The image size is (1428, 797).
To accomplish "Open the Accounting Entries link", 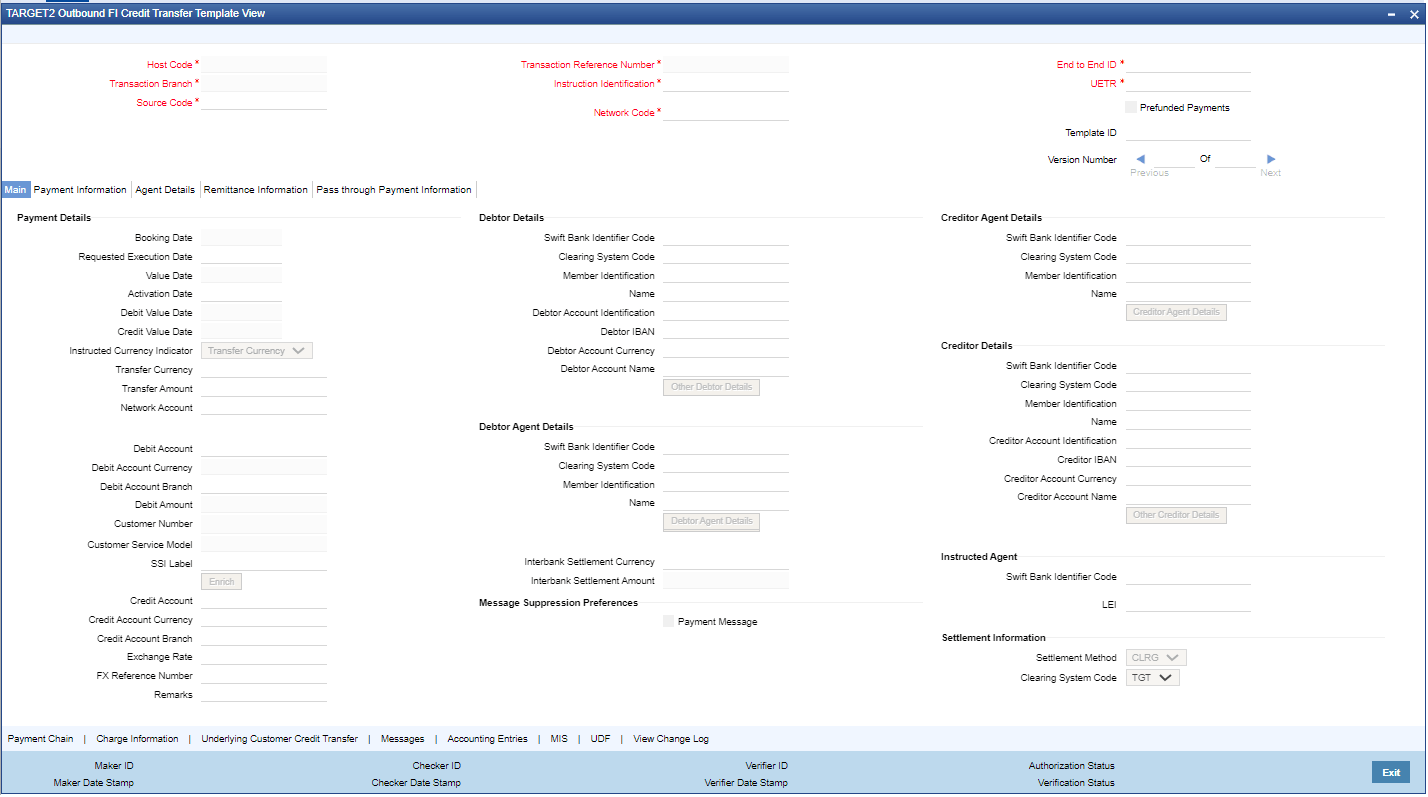I will point(487,739).
